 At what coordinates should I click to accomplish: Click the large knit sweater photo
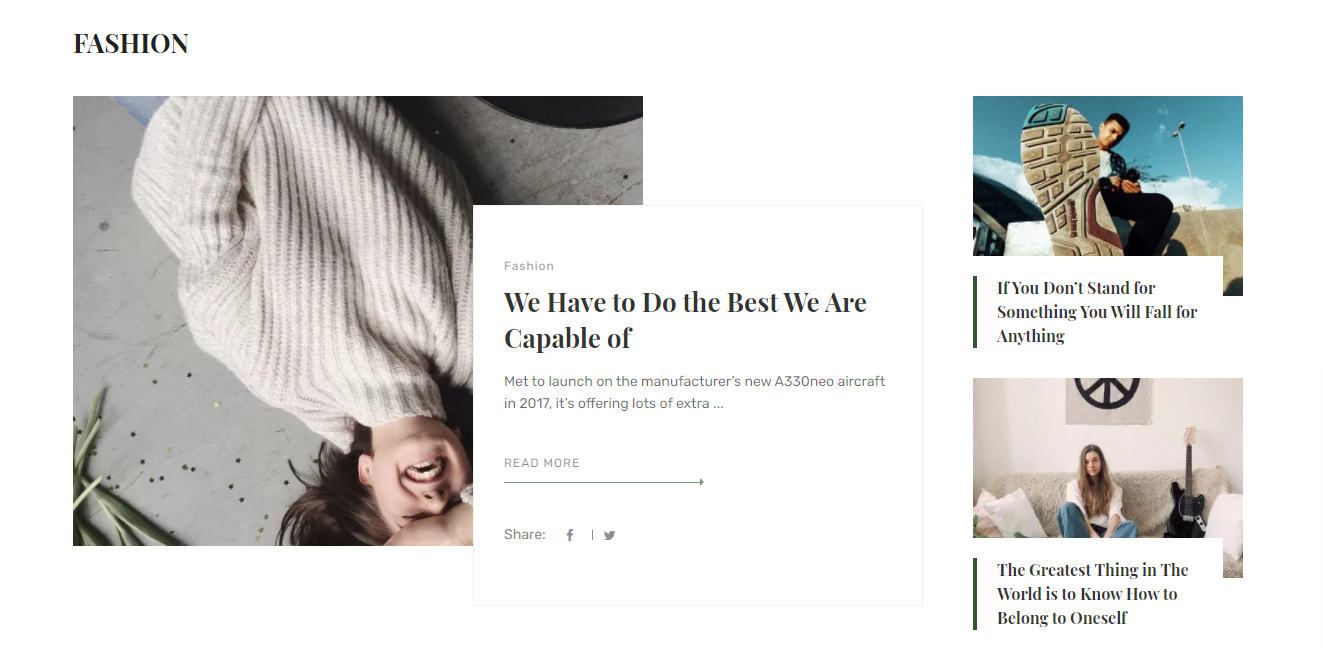click(272, 320)
